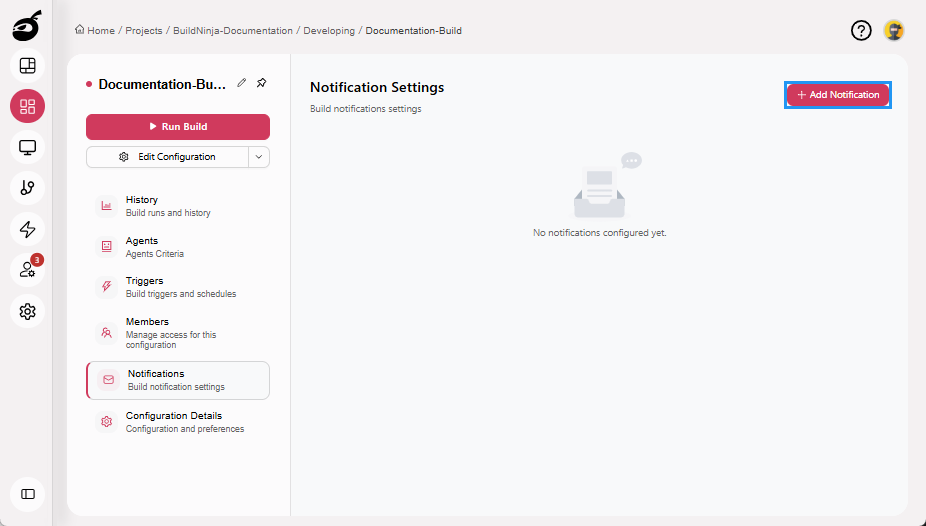This screenshot has width=926, height=526.
Task: Click the Notification Settings heading
Action: click(377, 87)
